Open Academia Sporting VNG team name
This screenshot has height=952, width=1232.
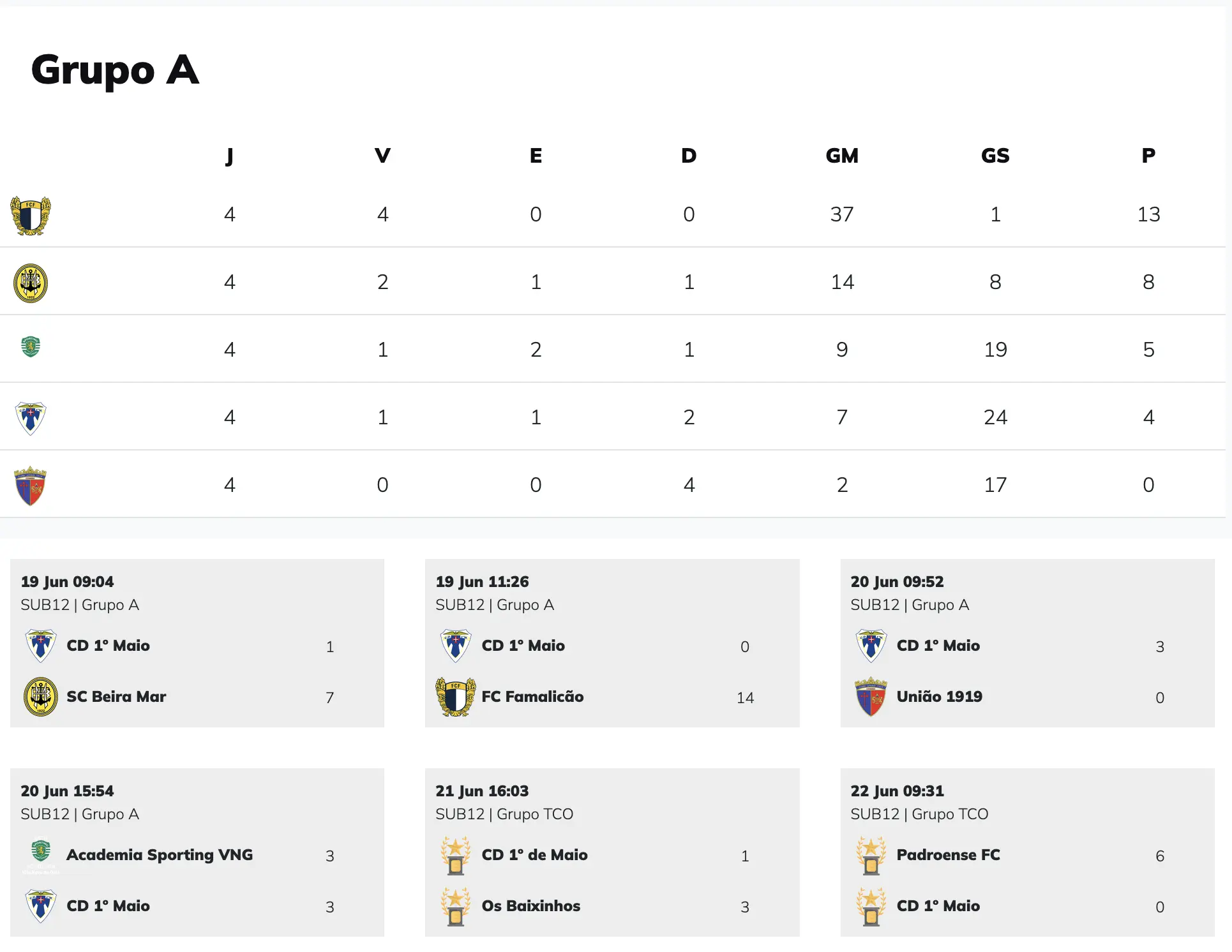click(x=160, y=855)
